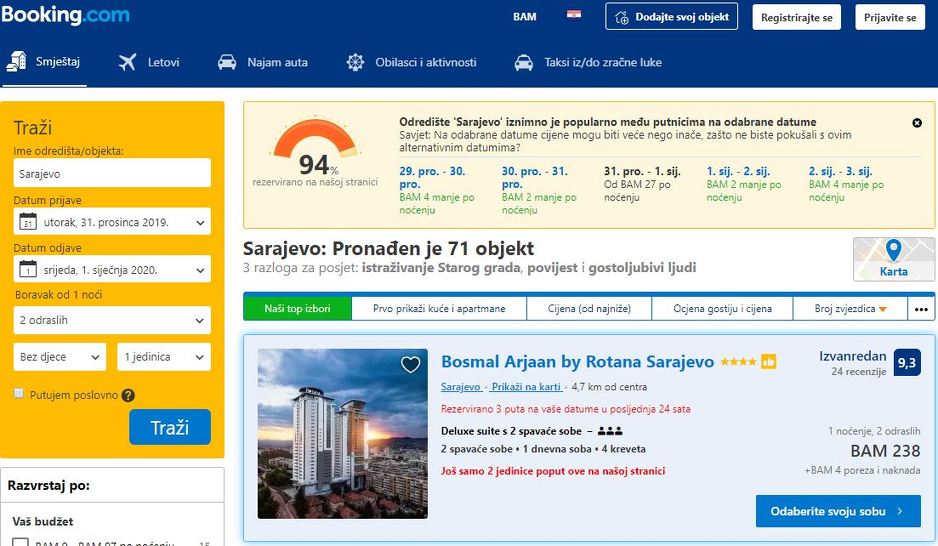The width and height of the screenshot is (938, 546).
Task: Click the check-in calendar icon
Action: [x=28, y=221]
